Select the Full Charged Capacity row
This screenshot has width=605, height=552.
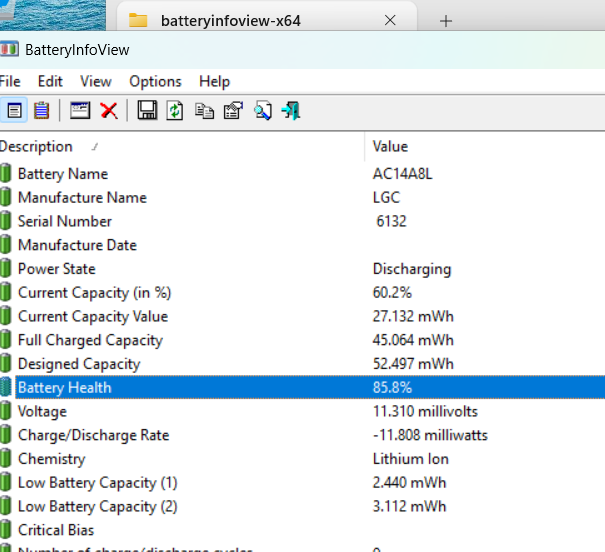point(302,340)
